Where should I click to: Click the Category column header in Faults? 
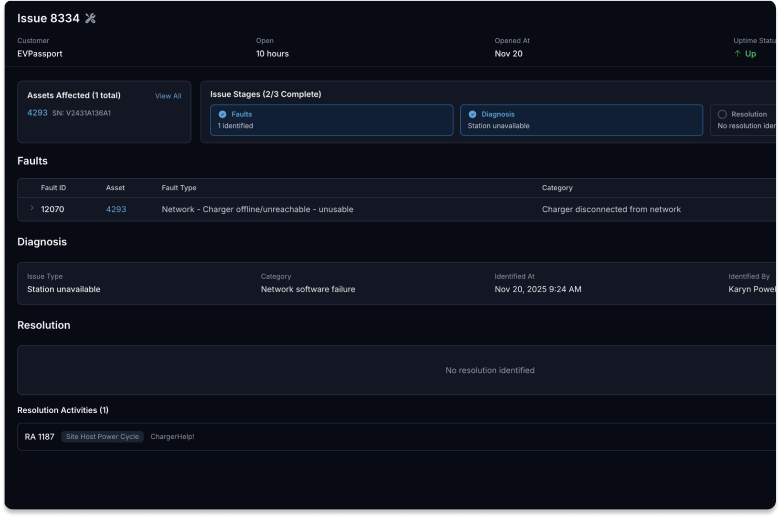(x=557, y=188)
